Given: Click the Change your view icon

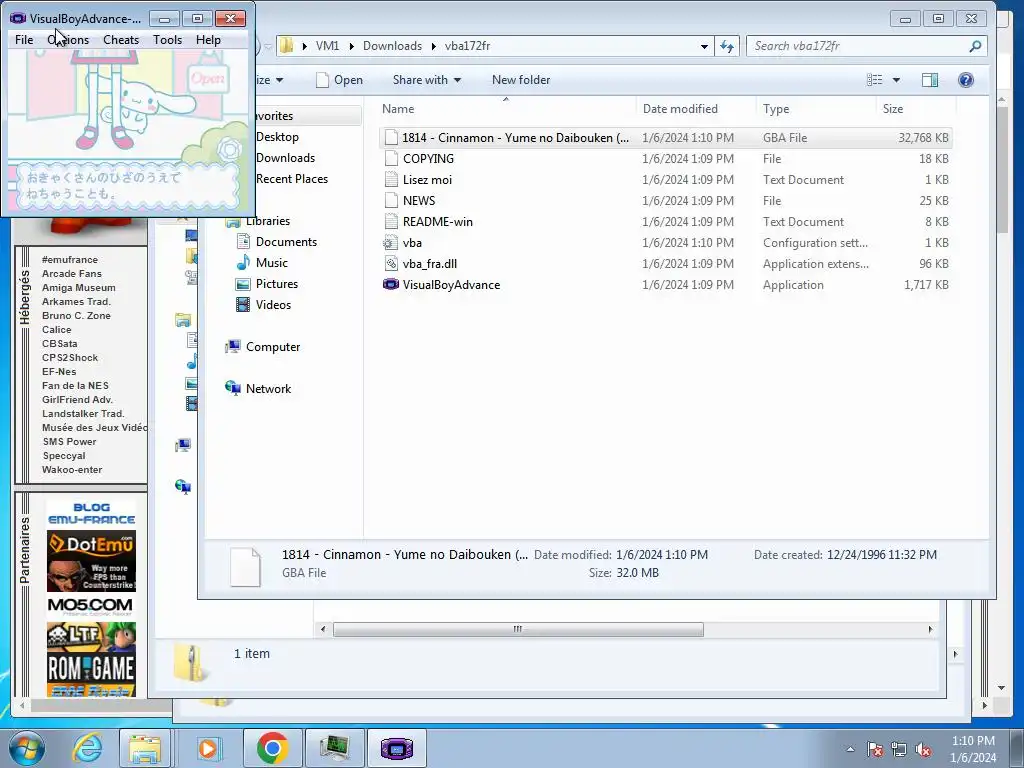Looking at the screenshot, I should pyautogui.click(x=874, y=80).
